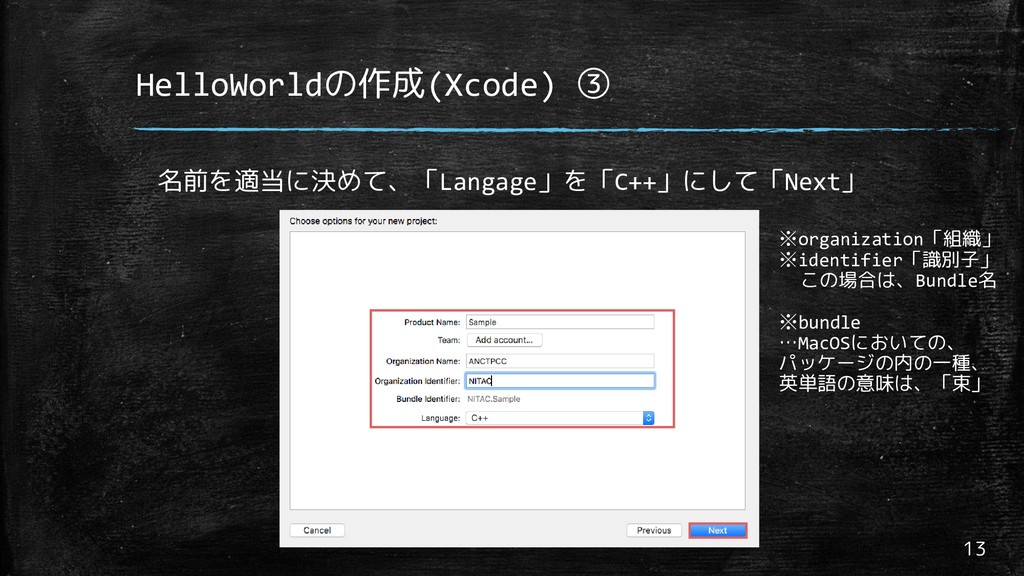Click the note '※identifier「識別子」'

click(887, 260)
